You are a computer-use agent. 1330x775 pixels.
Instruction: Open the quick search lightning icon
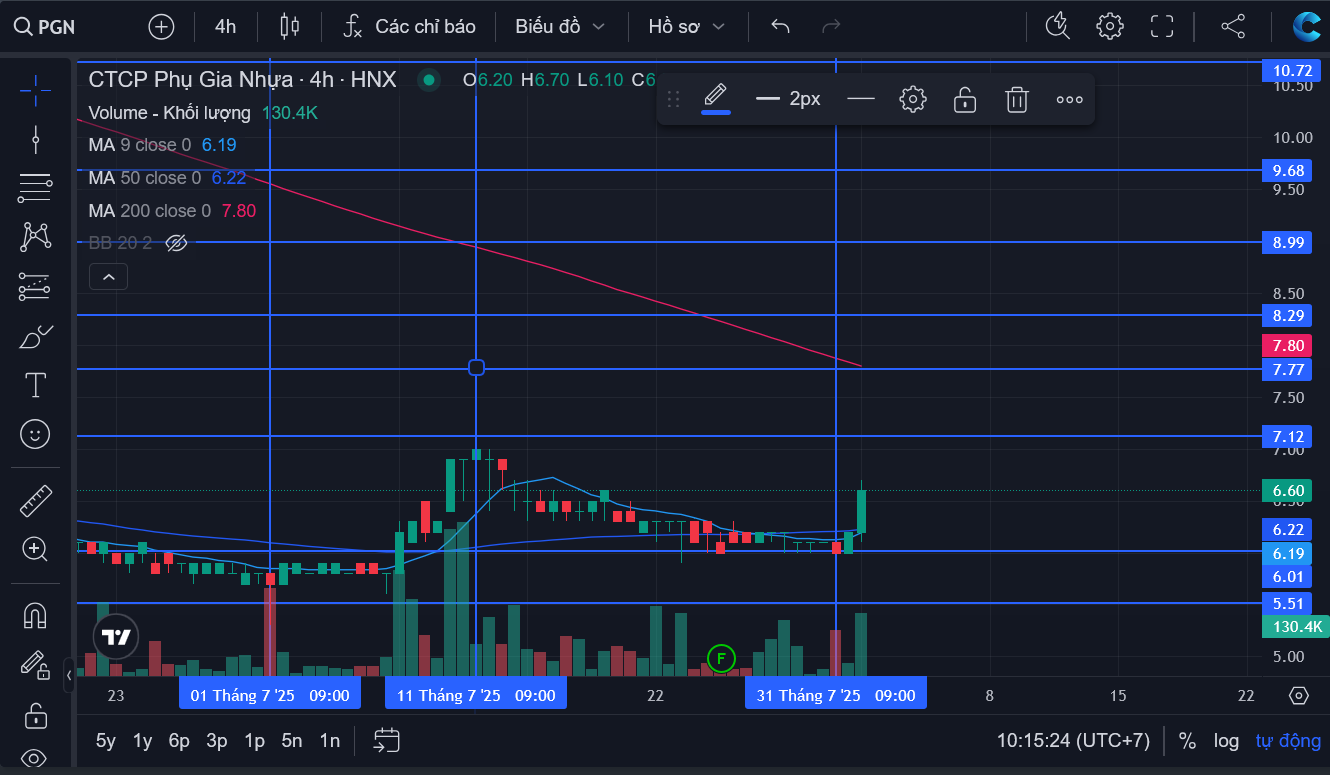(x=1058, y=26)
